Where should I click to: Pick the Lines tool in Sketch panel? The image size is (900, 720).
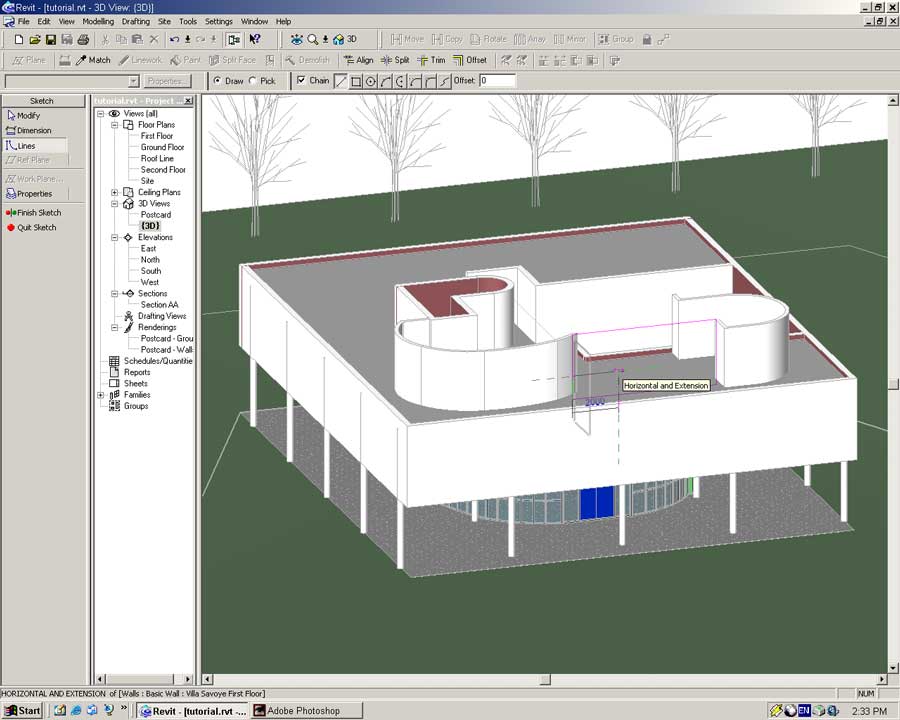tap(34, 146)
